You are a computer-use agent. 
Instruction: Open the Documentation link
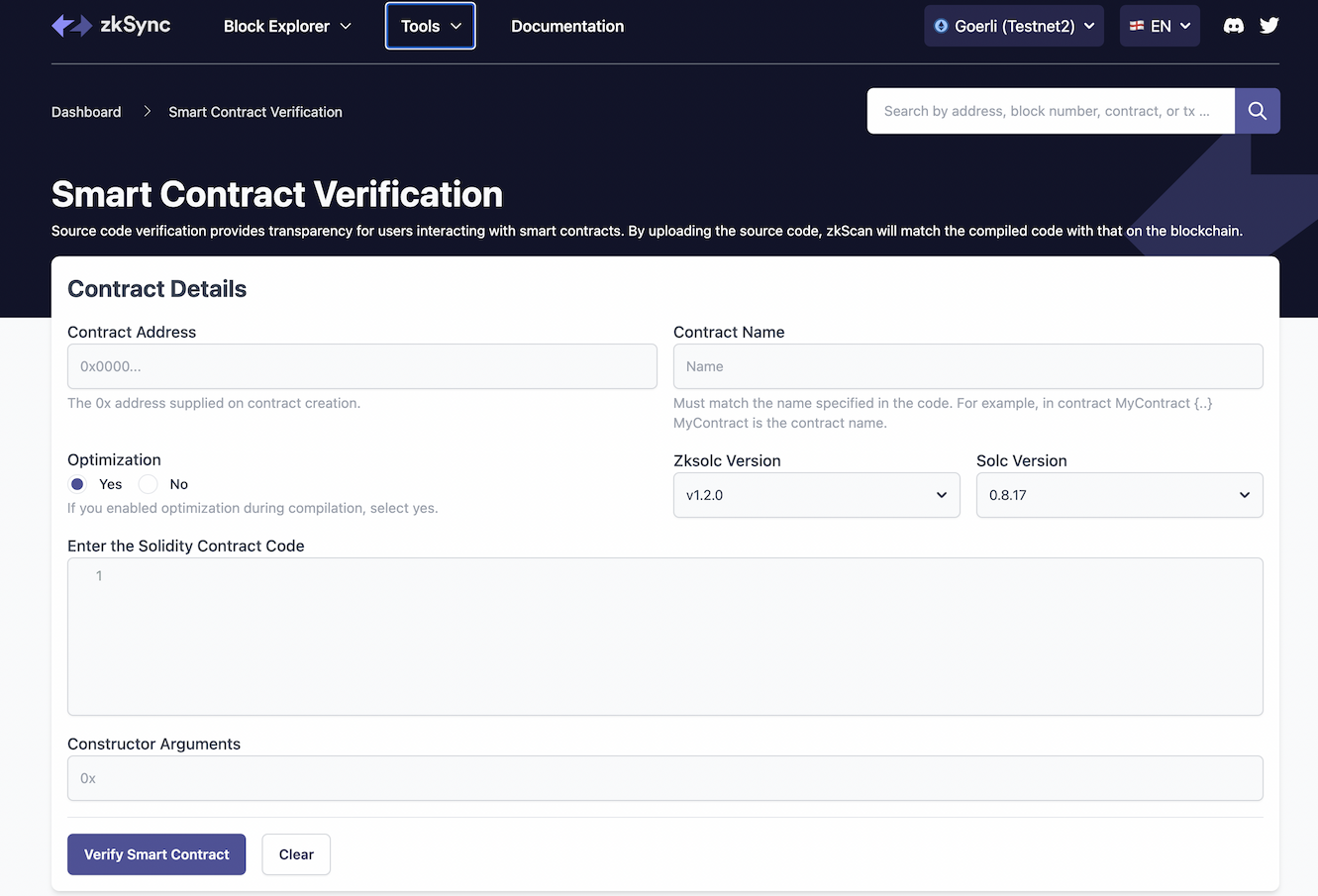[567, 26]
